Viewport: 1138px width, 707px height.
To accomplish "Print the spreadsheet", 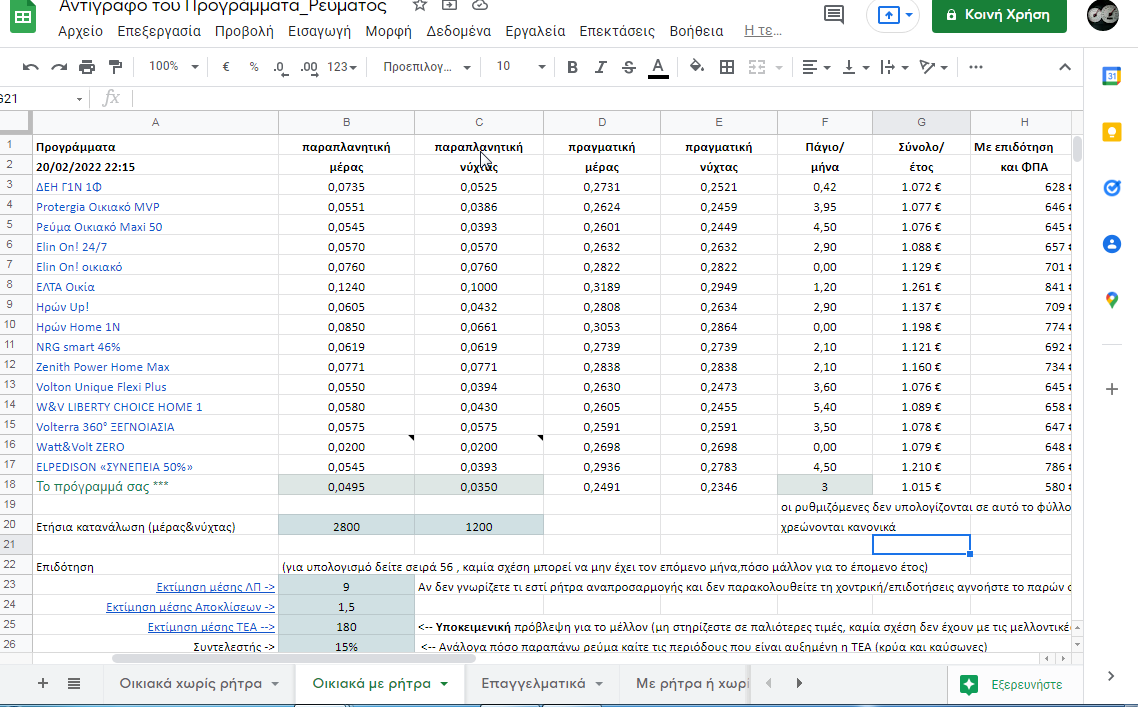I will coord(87,68).
